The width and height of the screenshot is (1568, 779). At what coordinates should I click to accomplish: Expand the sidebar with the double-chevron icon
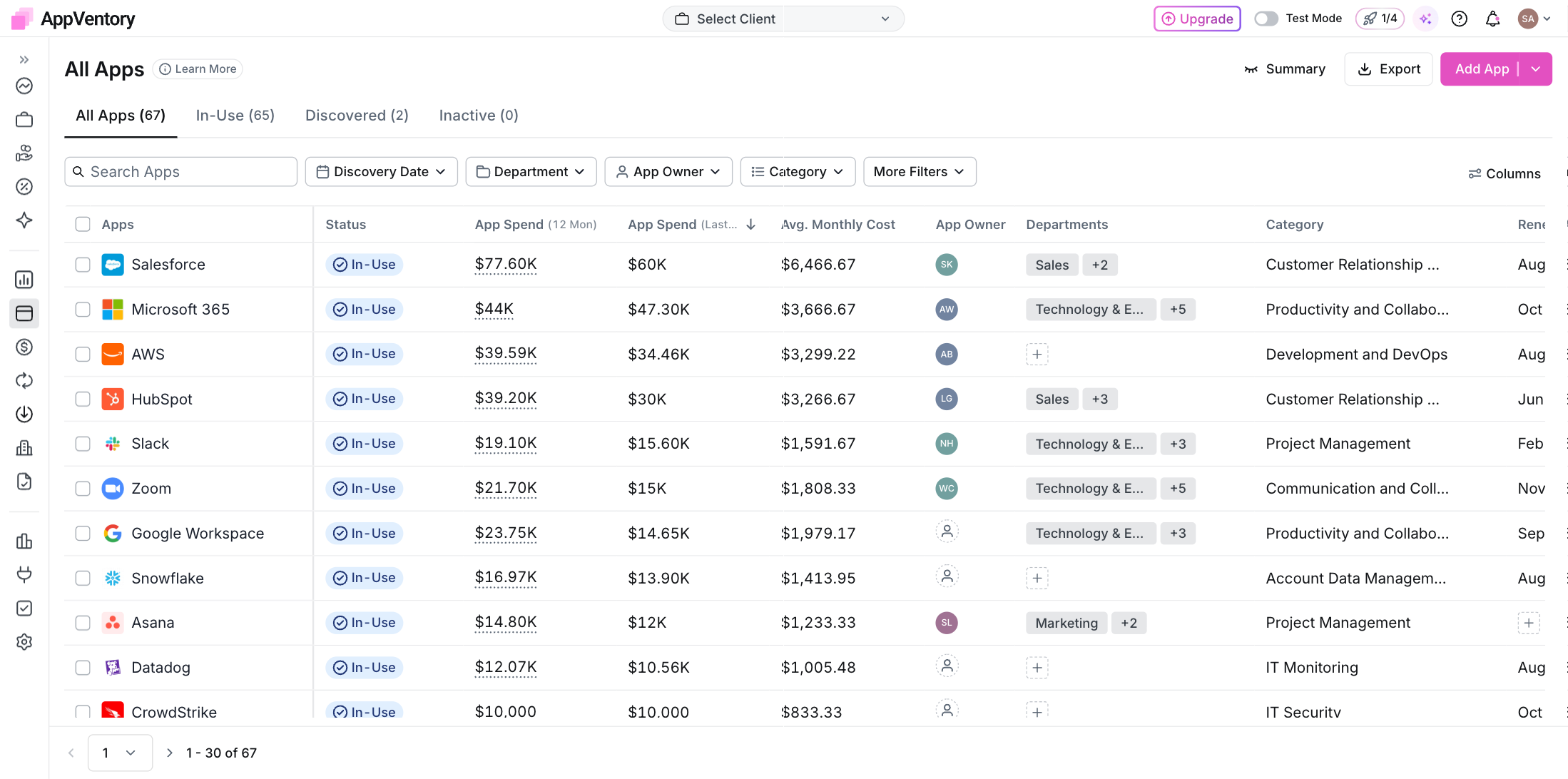pyautogui.click(x=24, y=60)
